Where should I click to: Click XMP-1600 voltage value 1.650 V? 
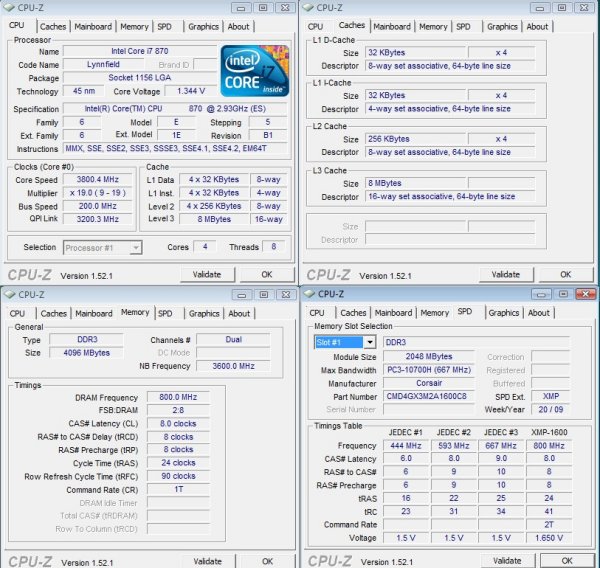point(549,538)
